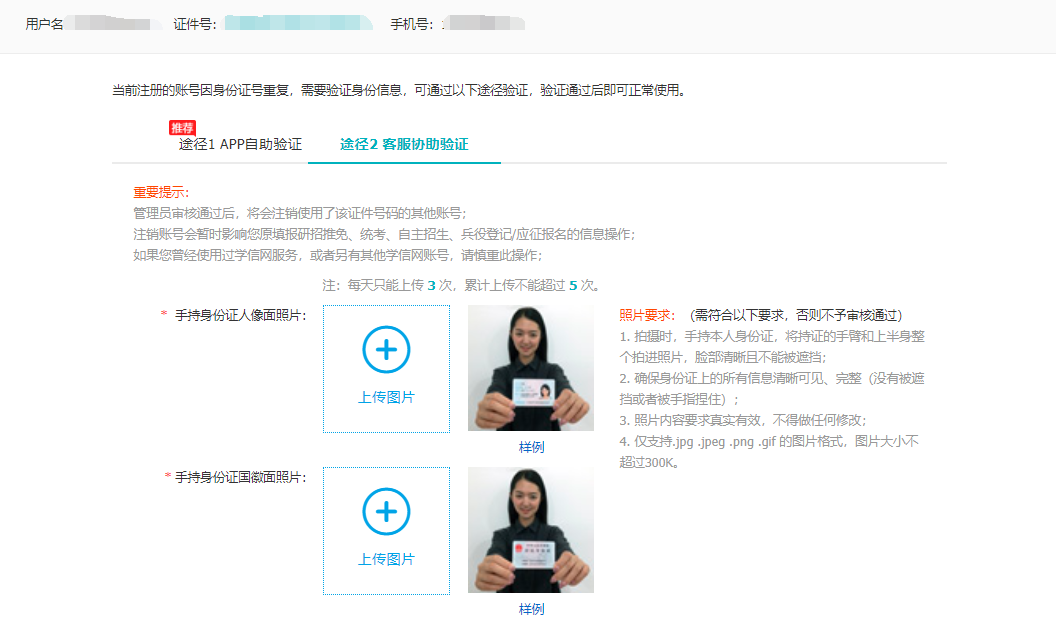
Task: Click 上传图片 text under 人像面 upload box
Action: click(386, 397)
